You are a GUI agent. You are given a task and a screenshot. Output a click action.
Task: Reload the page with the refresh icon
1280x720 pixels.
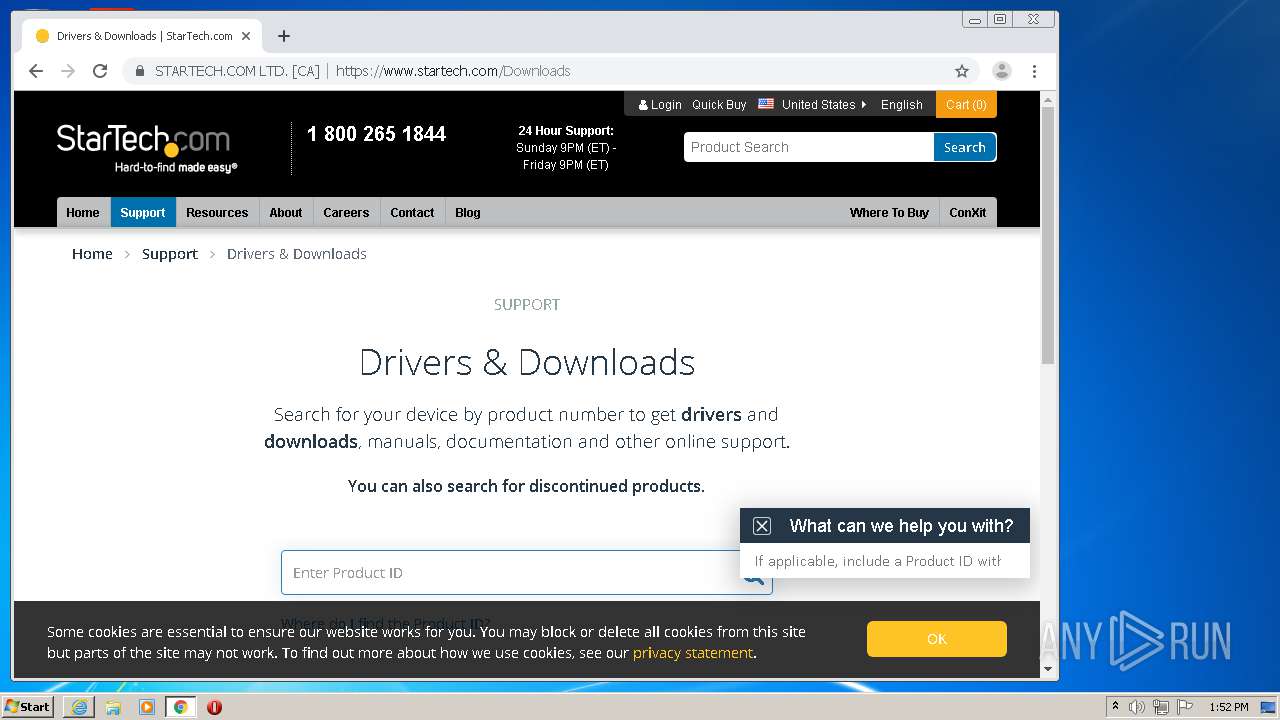tap(100, 71)
